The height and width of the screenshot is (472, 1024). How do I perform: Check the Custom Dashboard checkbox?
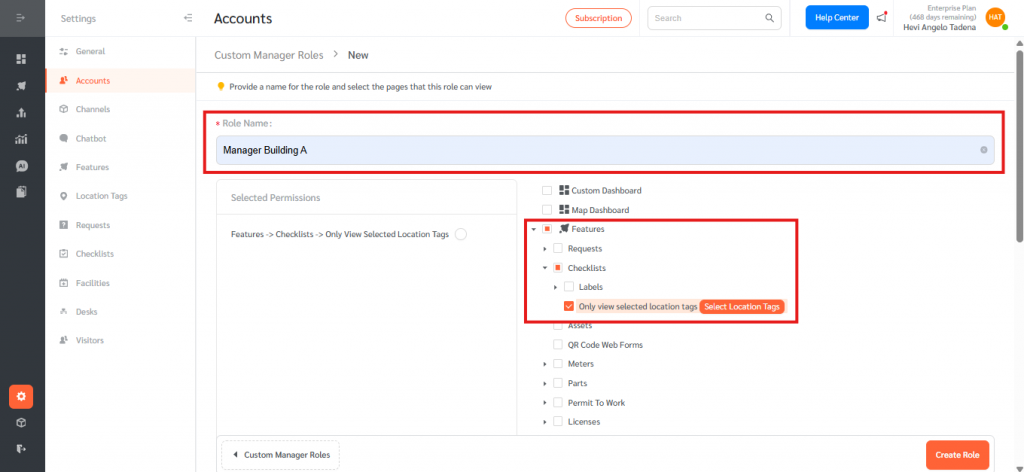click(x=547, y=190)
